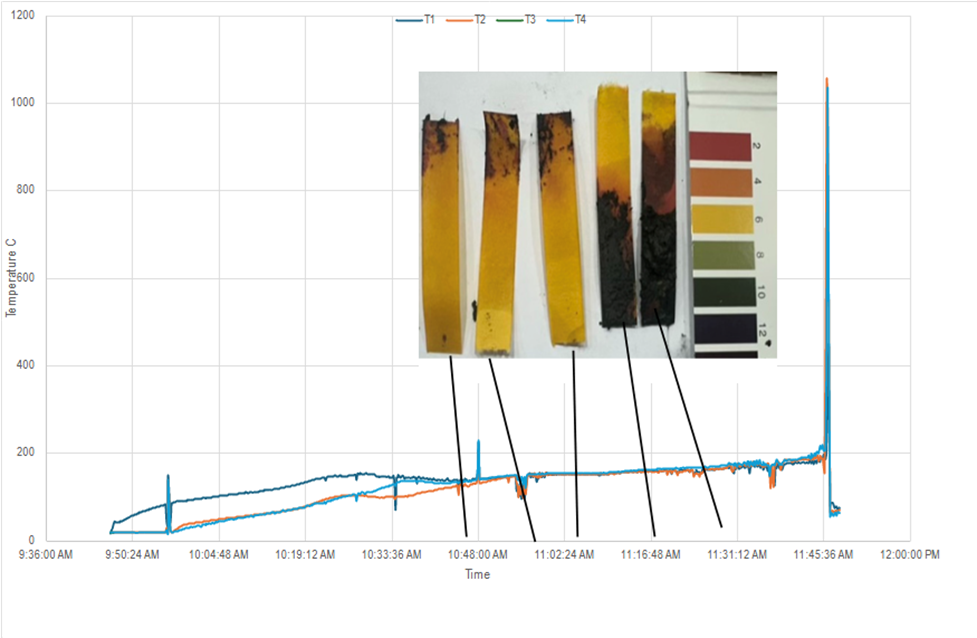Click the 10:04:48 AM time label

[x=219, y=555]
